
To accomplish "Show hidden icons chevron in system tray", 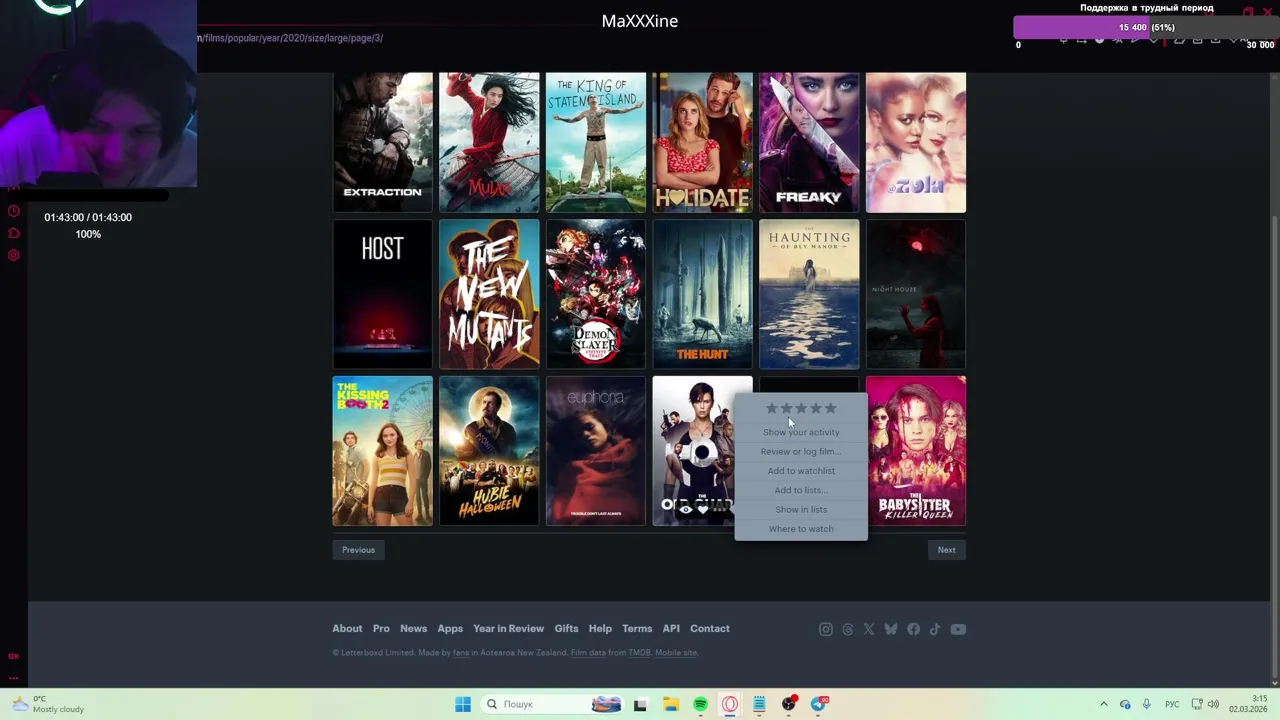I will pos(1104,704).
